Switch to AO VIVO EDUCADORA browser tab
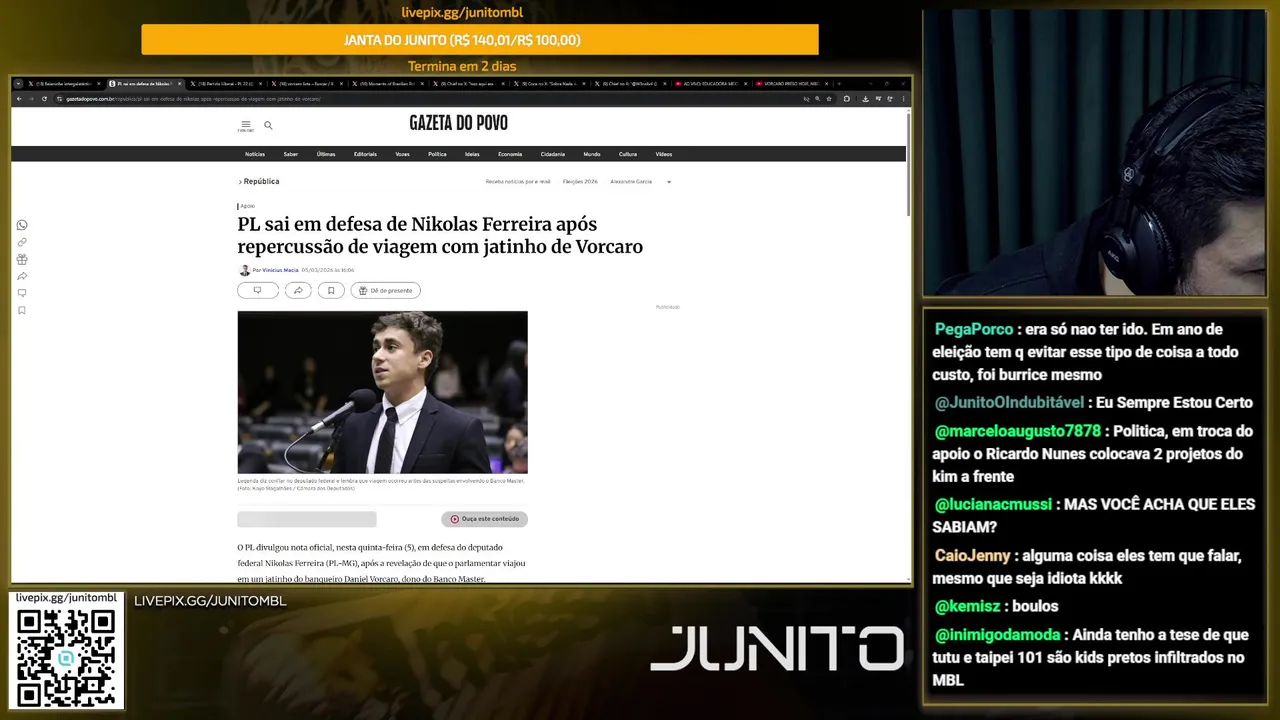Image resolution: width=1280 pixels, height=720 pixels. coord(710,84)
